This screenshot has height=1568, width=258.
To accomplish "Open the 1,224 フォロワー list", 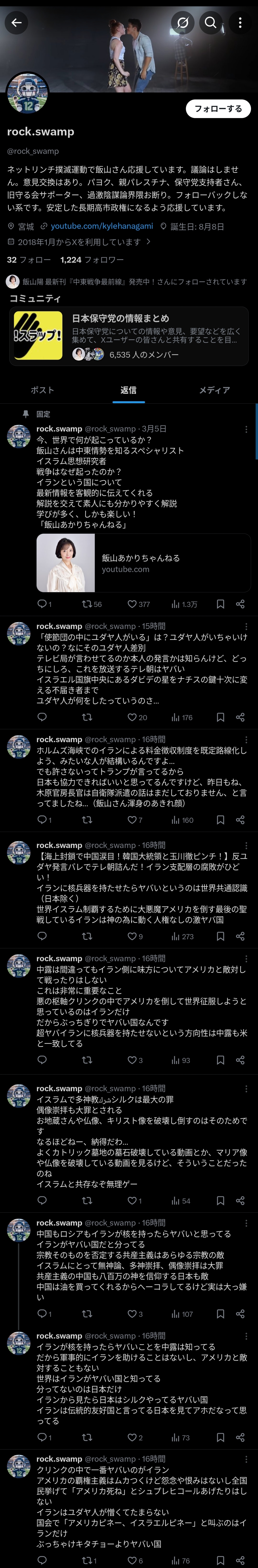I will (x=92, y=259).
